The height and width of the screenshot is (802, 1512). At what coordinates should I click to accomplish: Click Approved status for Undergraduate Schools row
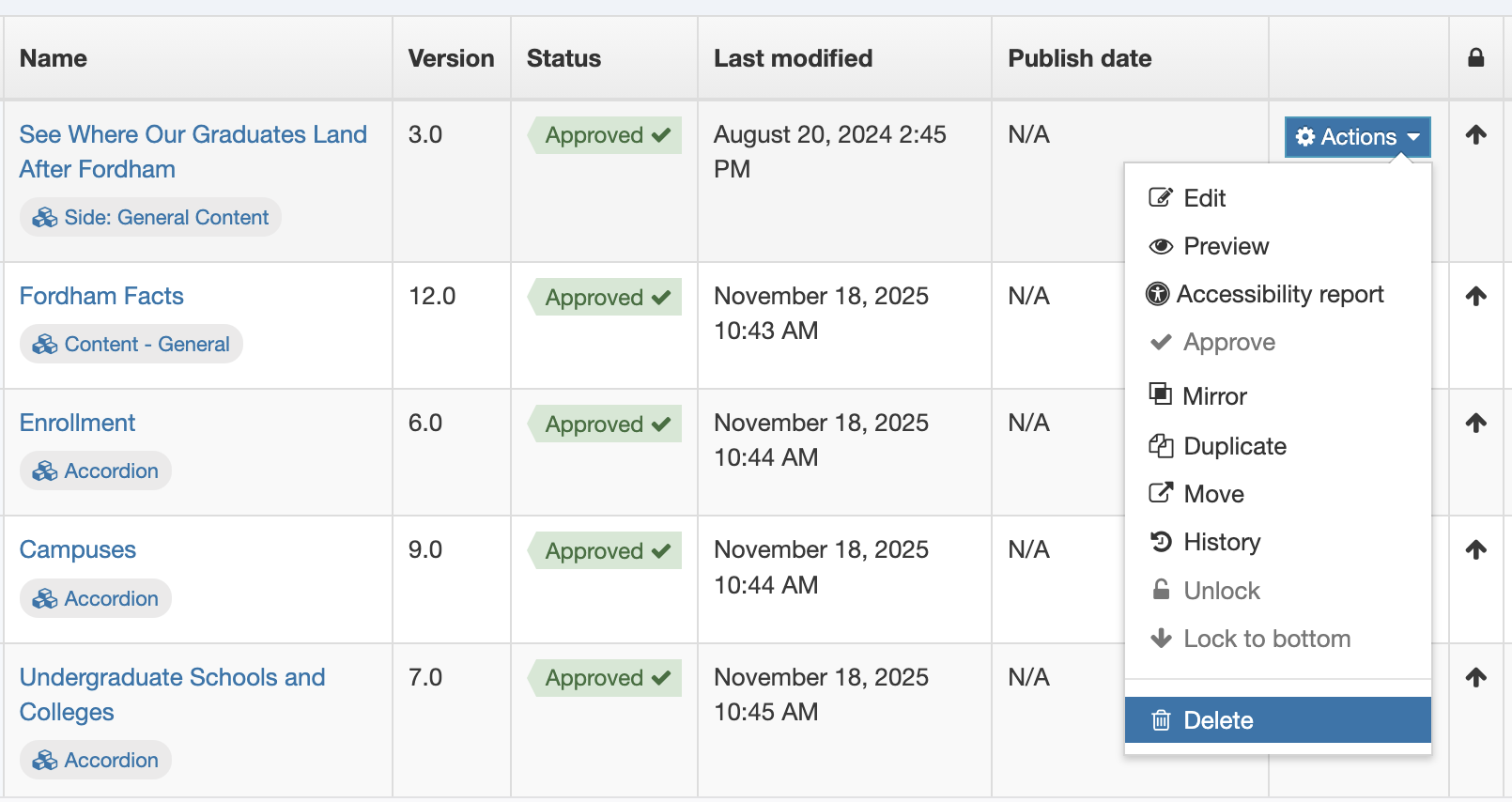(606, 678)
